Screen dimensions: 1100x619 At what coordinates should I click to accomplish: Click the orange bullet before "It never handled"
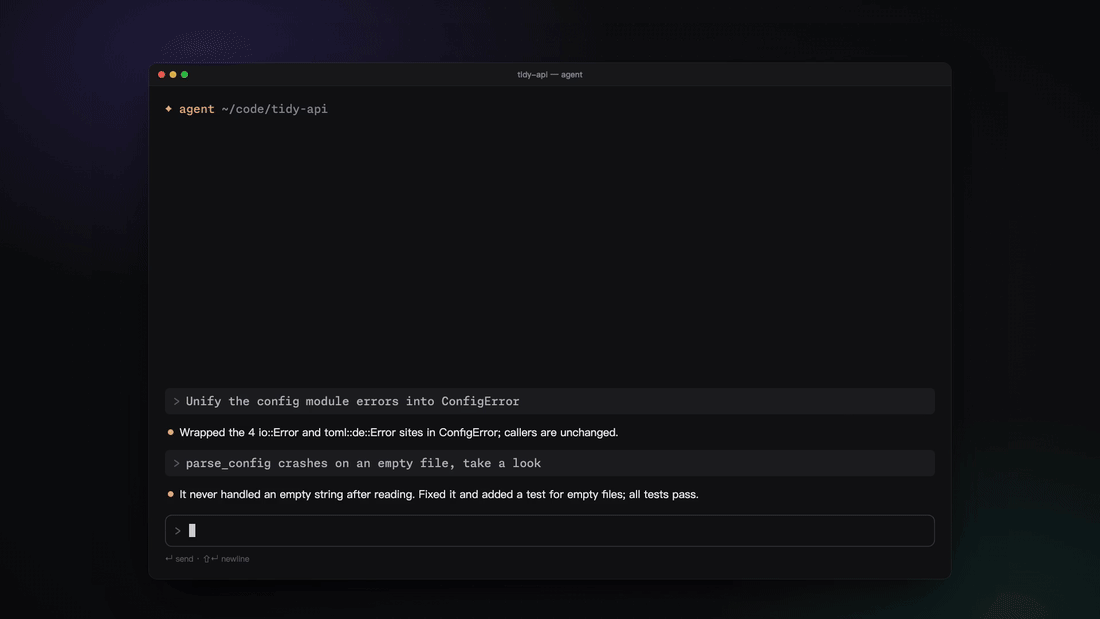click(x=170, y=494)
